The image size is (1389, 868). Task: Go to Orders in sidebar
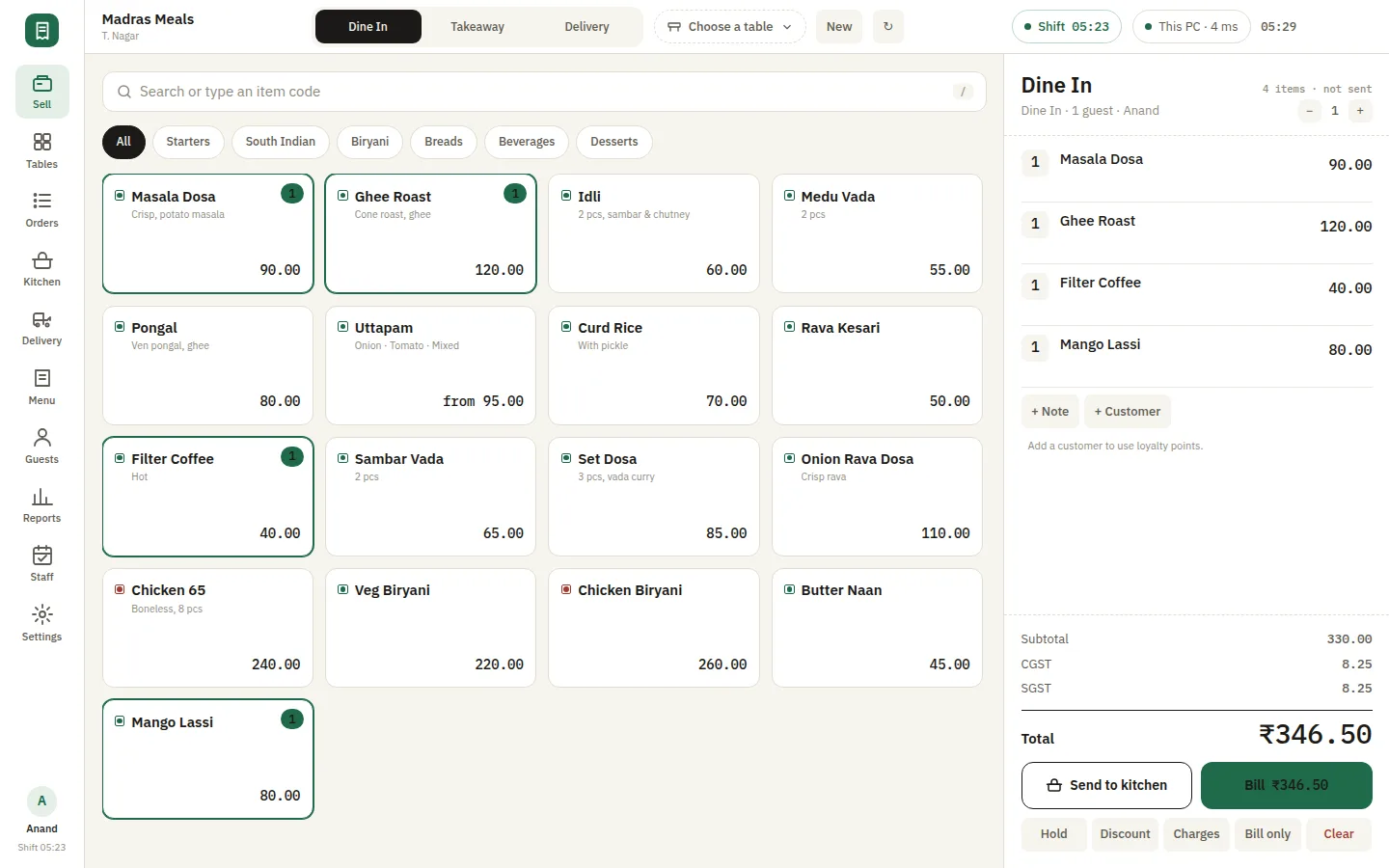pos(41,210)
